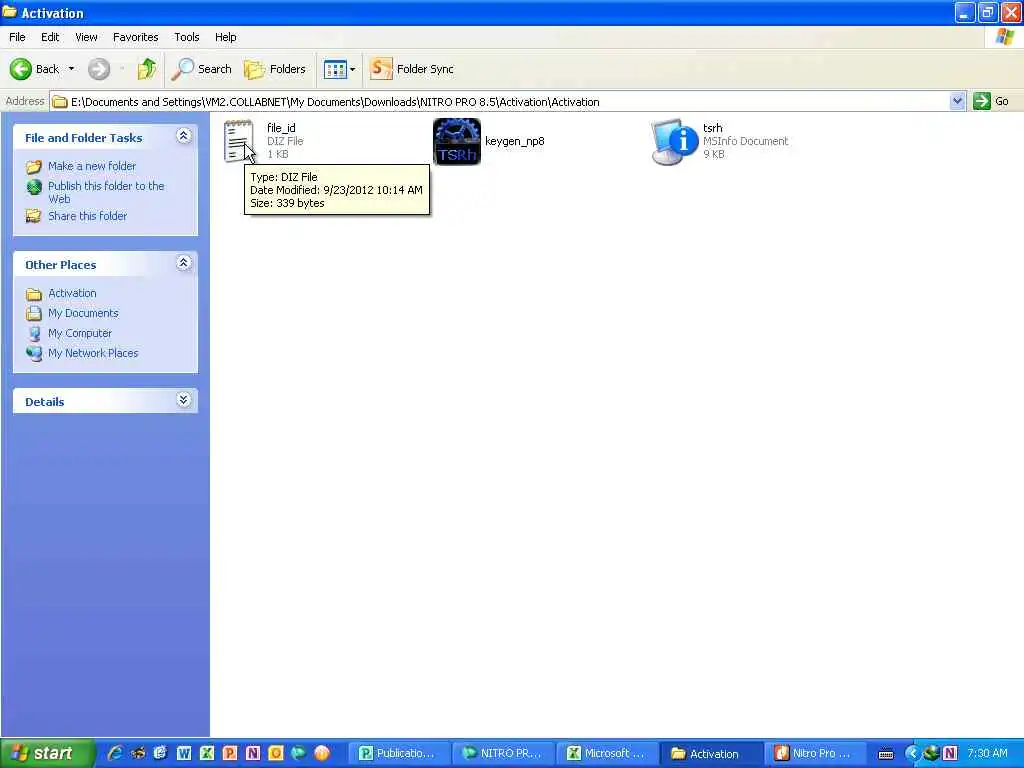Collapse the File and Folder Tasks panel
Screen dimensions: 1024x768
point(184,136)
